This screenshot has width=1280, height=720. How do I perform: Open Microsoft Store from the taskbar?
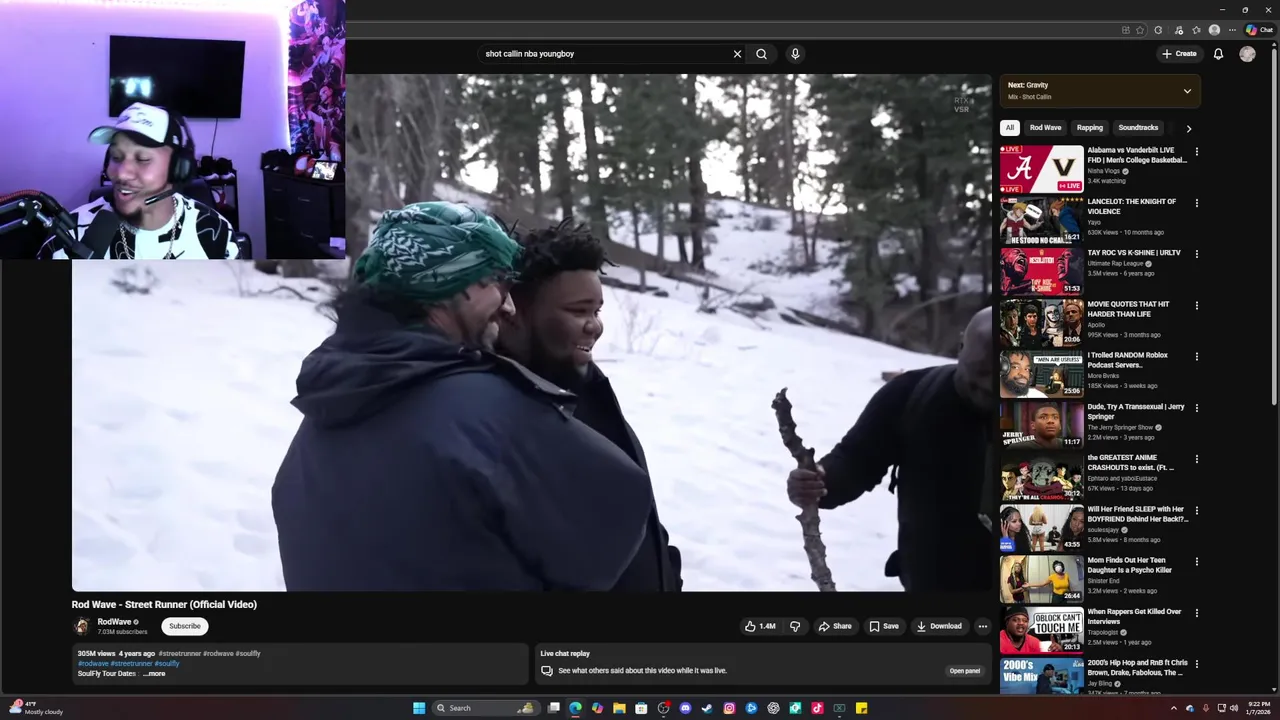(x=641, y=708)
